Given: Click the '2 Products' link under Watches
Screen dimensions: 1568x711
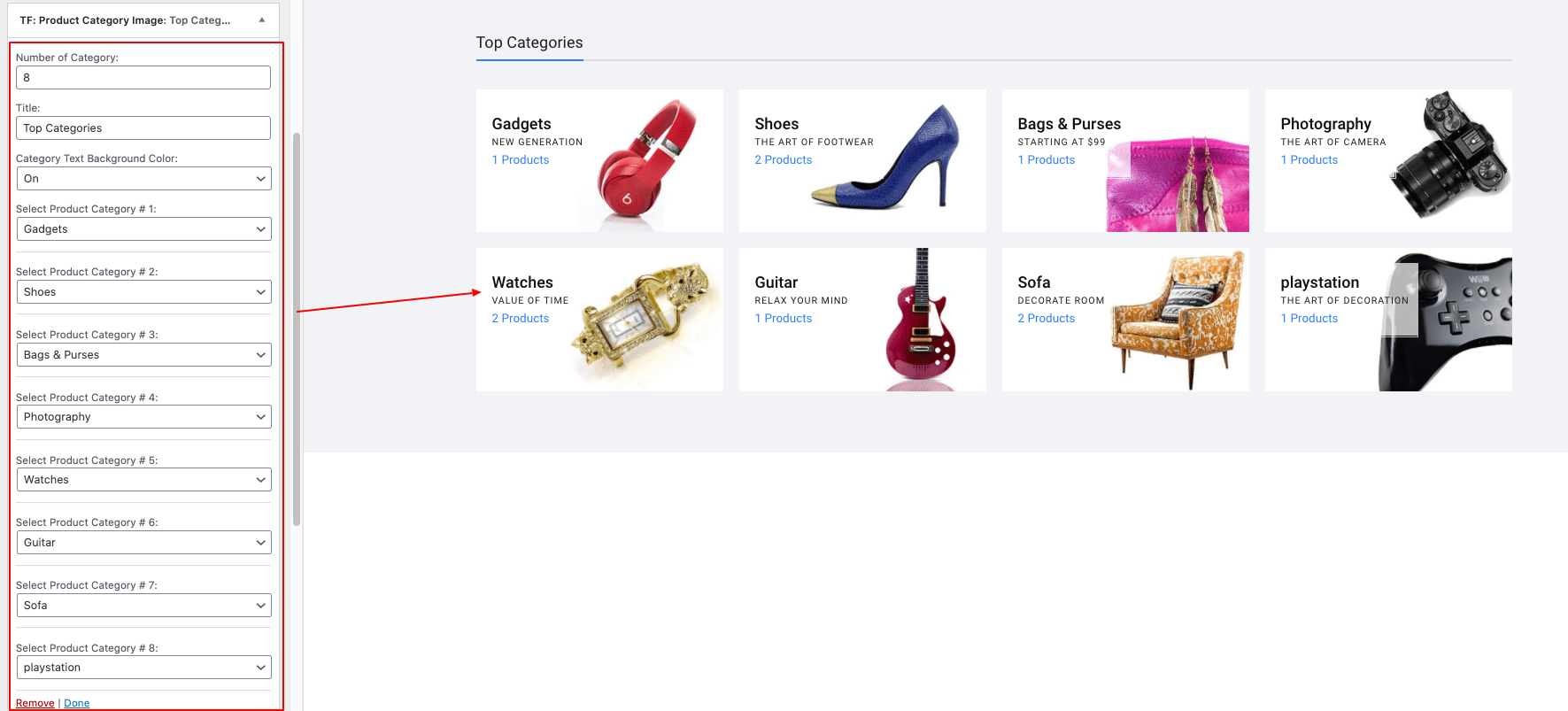Looking at the screenshot, I should 521,319.
